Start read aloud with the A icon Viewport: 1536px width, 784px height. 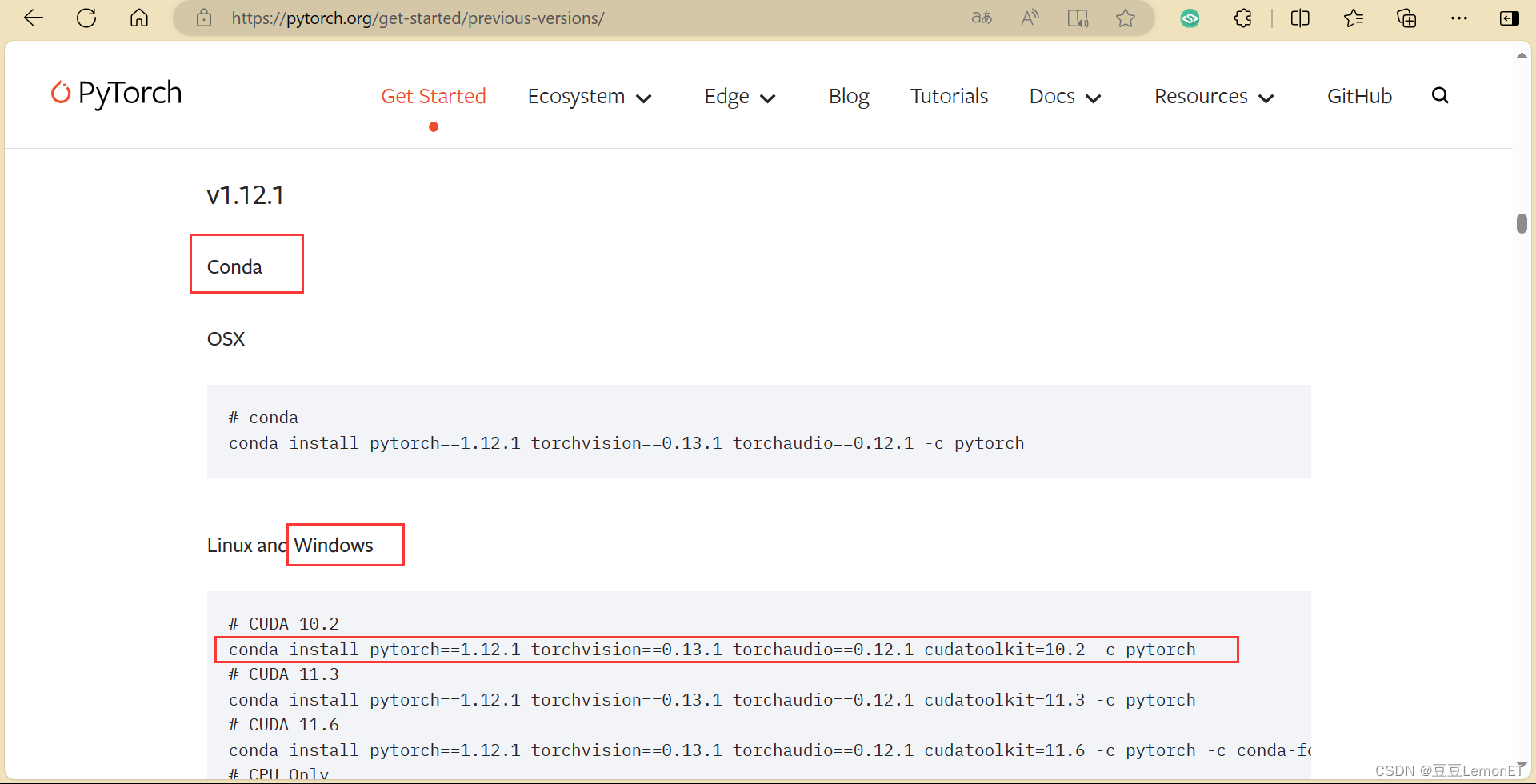[1030, 18]
